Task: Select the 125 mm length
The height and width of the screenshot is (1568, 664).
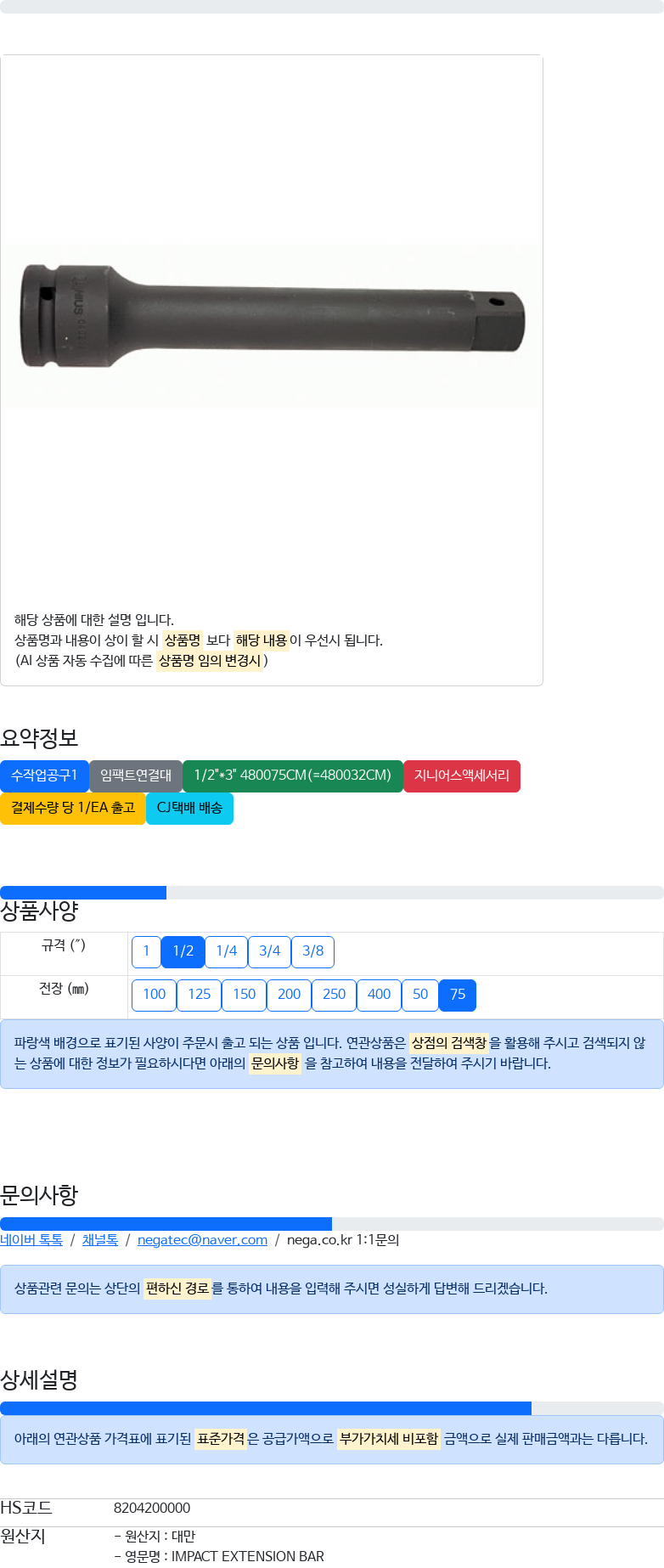Action: (x=200, y=995)
